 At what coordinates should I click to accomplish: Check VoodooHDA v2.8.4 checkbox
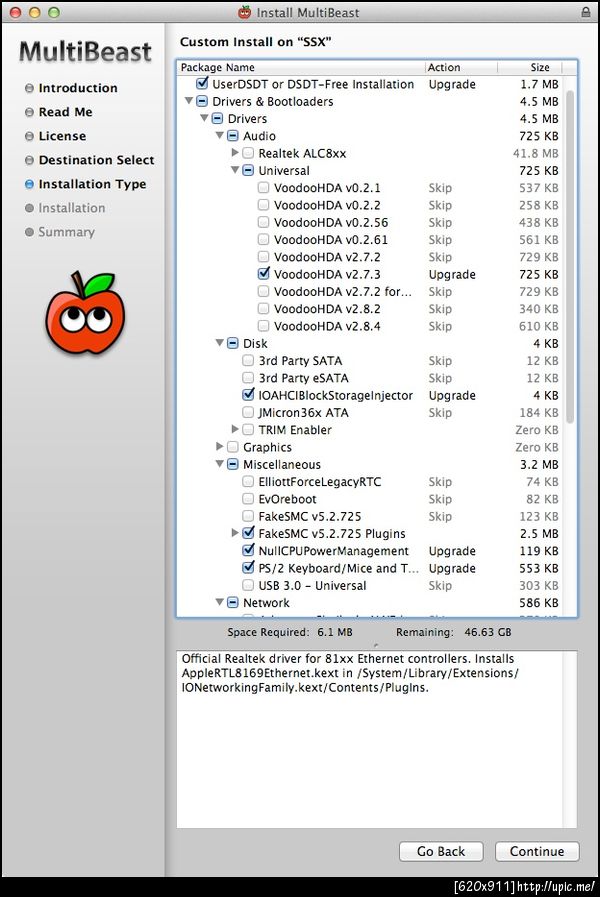pyautogui.click(x=263, y=326)
